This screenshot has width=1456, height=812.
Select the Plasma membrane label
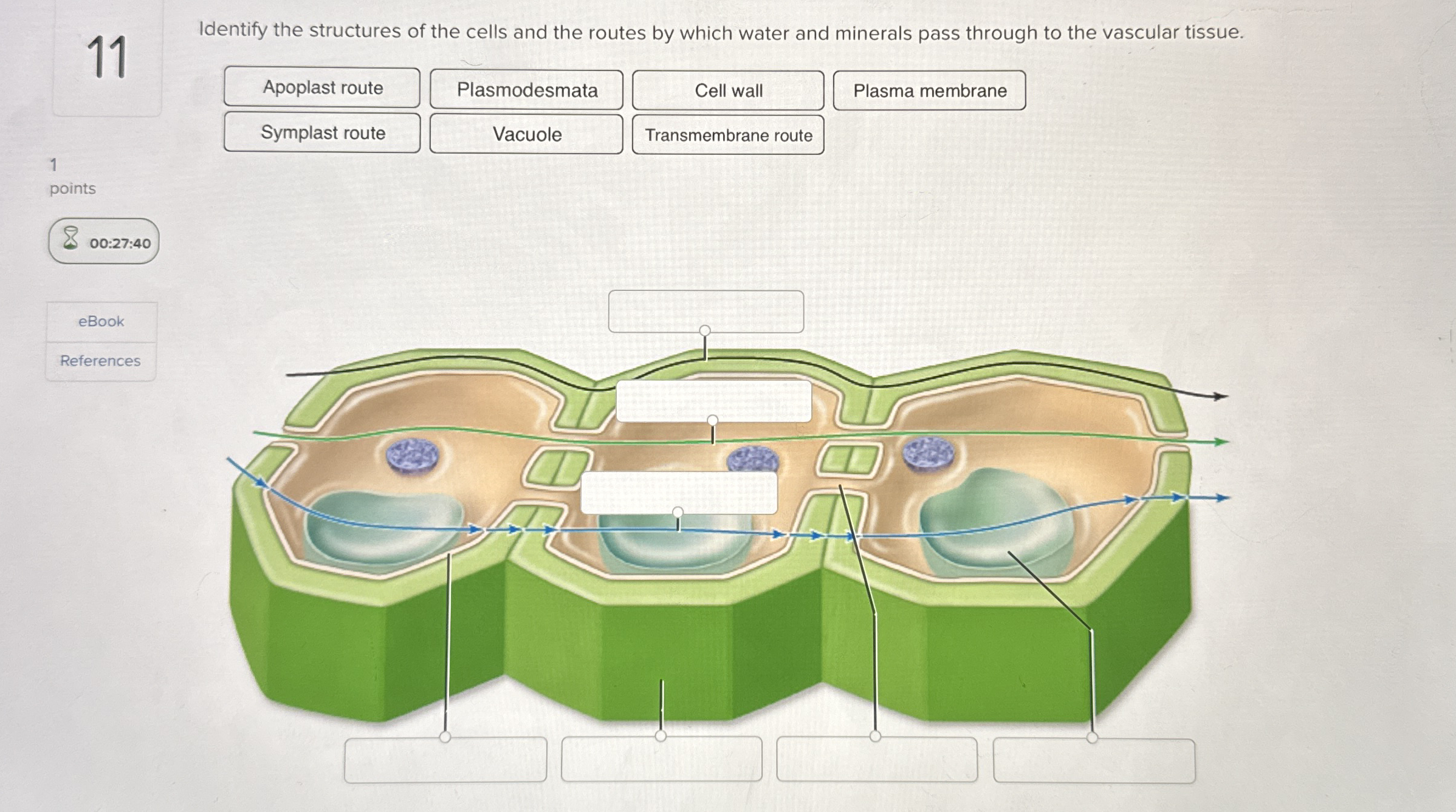929,90
